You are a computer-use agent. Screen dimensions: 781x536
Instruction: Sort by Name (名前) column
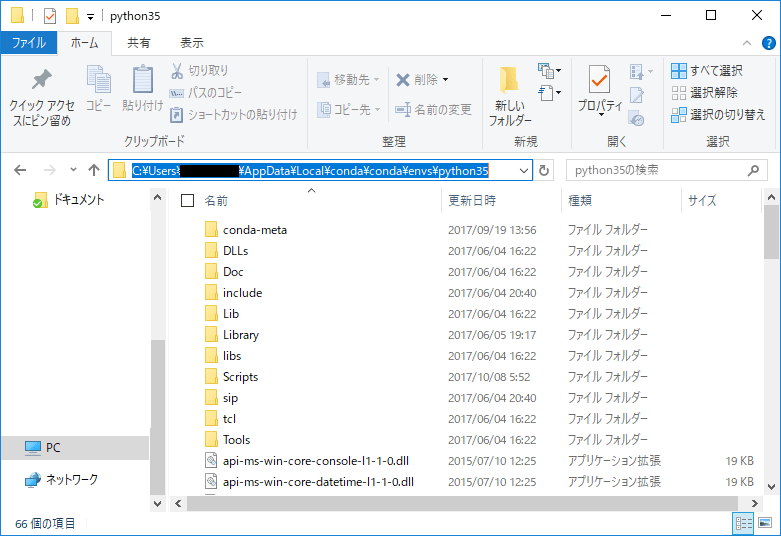coord(216,201)
